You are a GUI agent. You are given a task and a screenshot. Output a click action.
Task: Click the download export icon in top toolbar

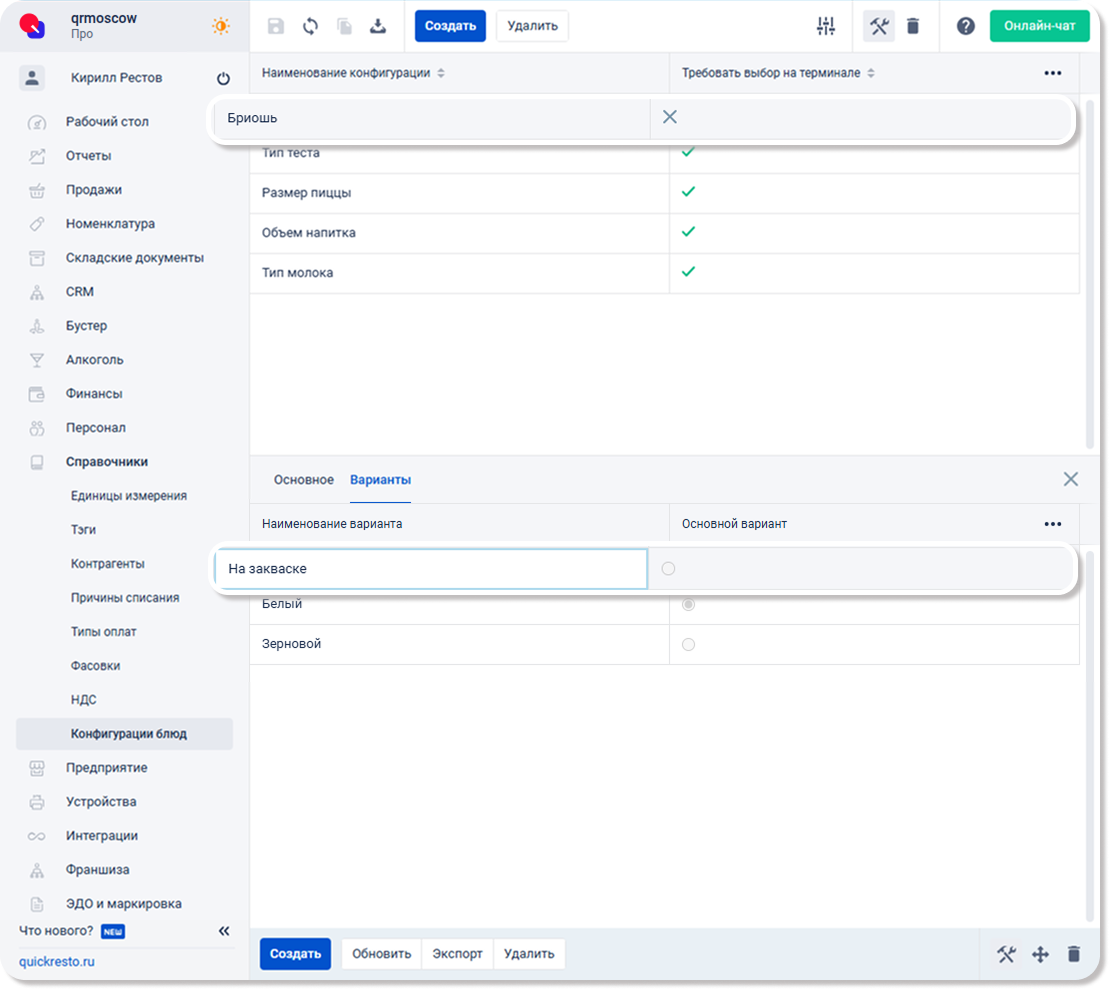click(378, 26)
